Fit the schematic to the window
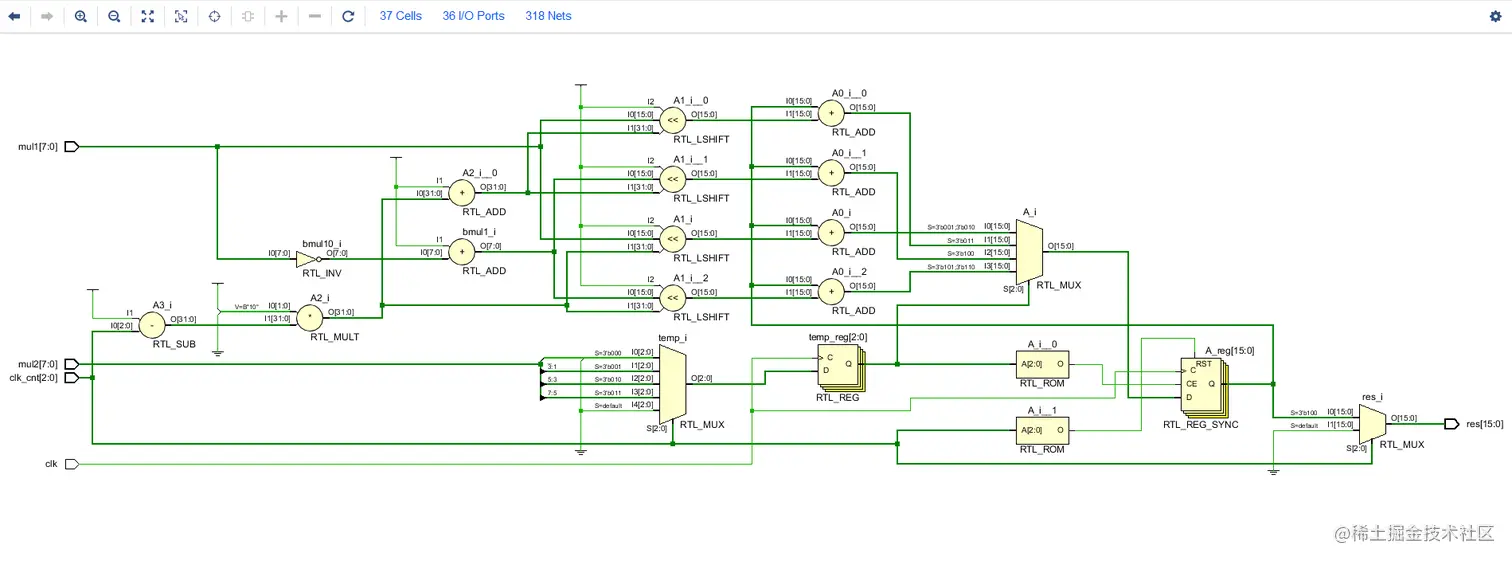Screen dimensions: 1512x561 click(148, 16)
